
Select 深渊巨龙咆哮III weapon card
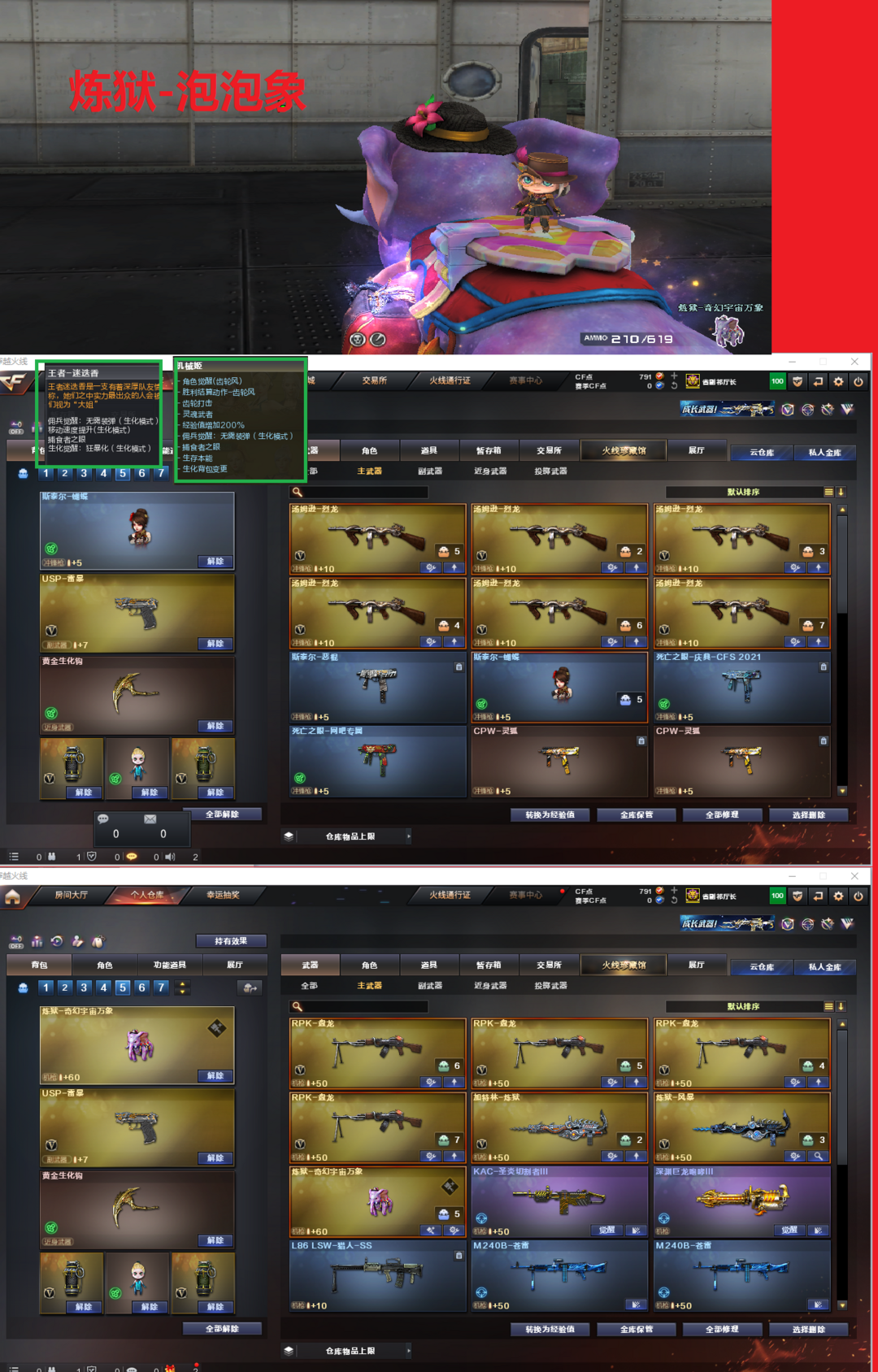742,1202
